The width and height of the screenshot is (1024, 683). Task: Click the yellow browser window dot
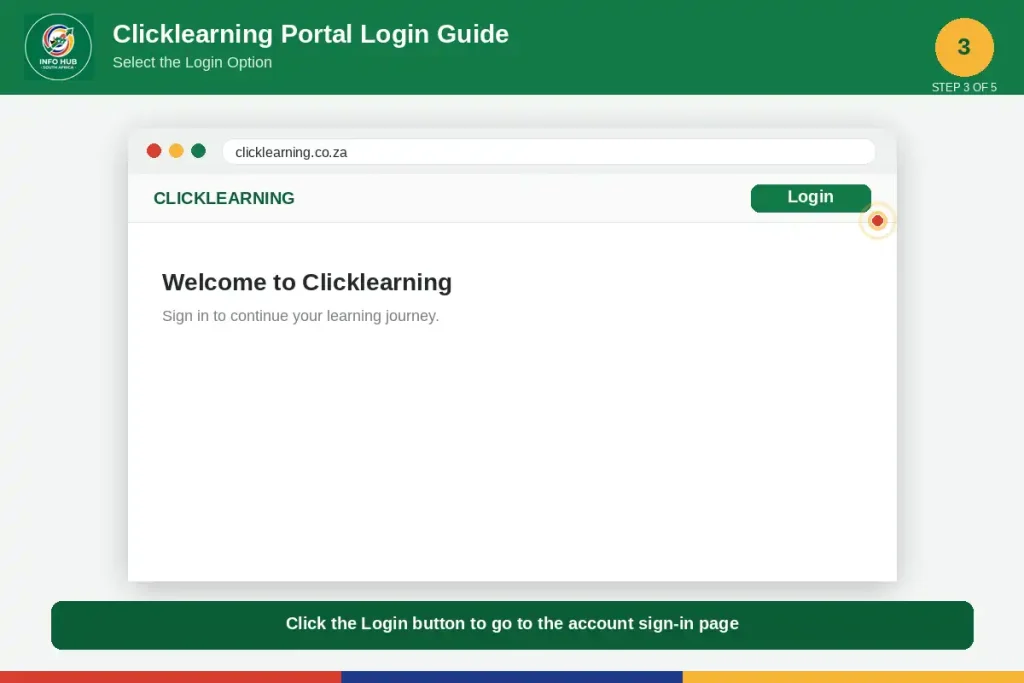[176, 151]
